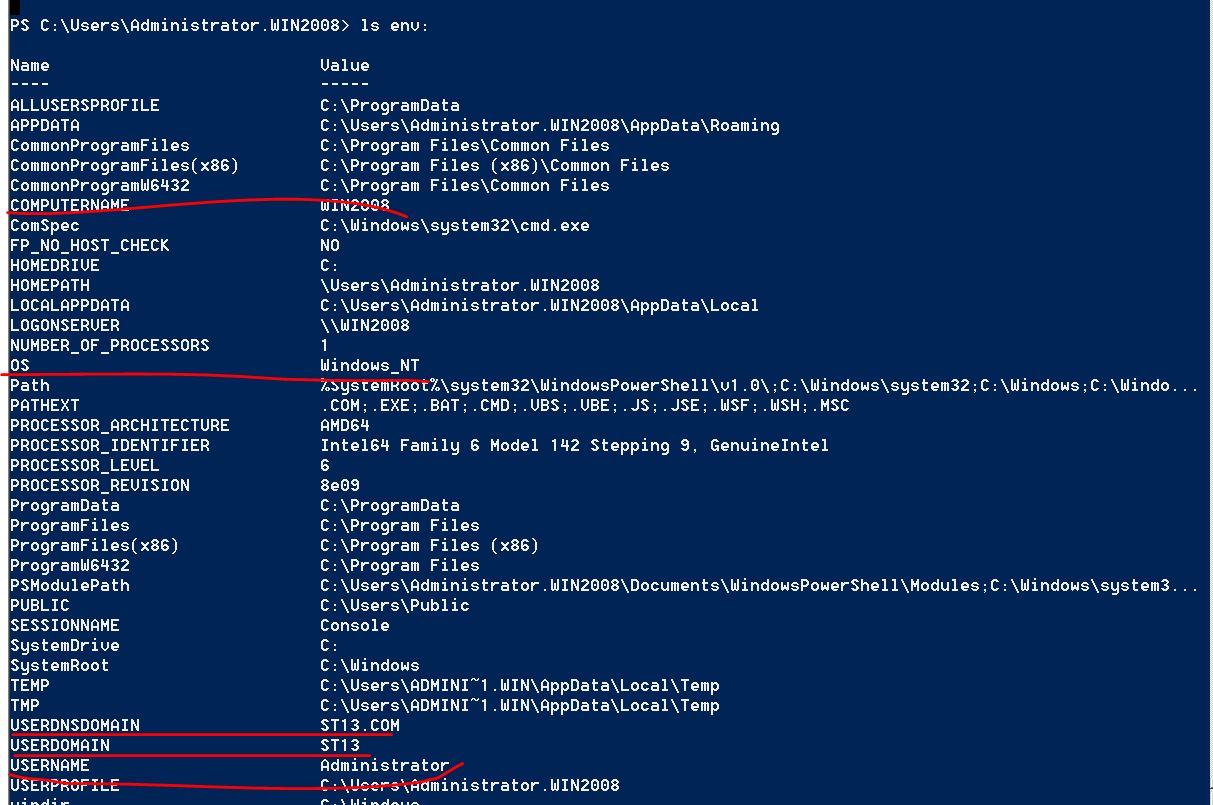1213x805 pixels.
Task: Click the FP_NO_HOST_CHECK value NO
Action: [x=330, y=246]
